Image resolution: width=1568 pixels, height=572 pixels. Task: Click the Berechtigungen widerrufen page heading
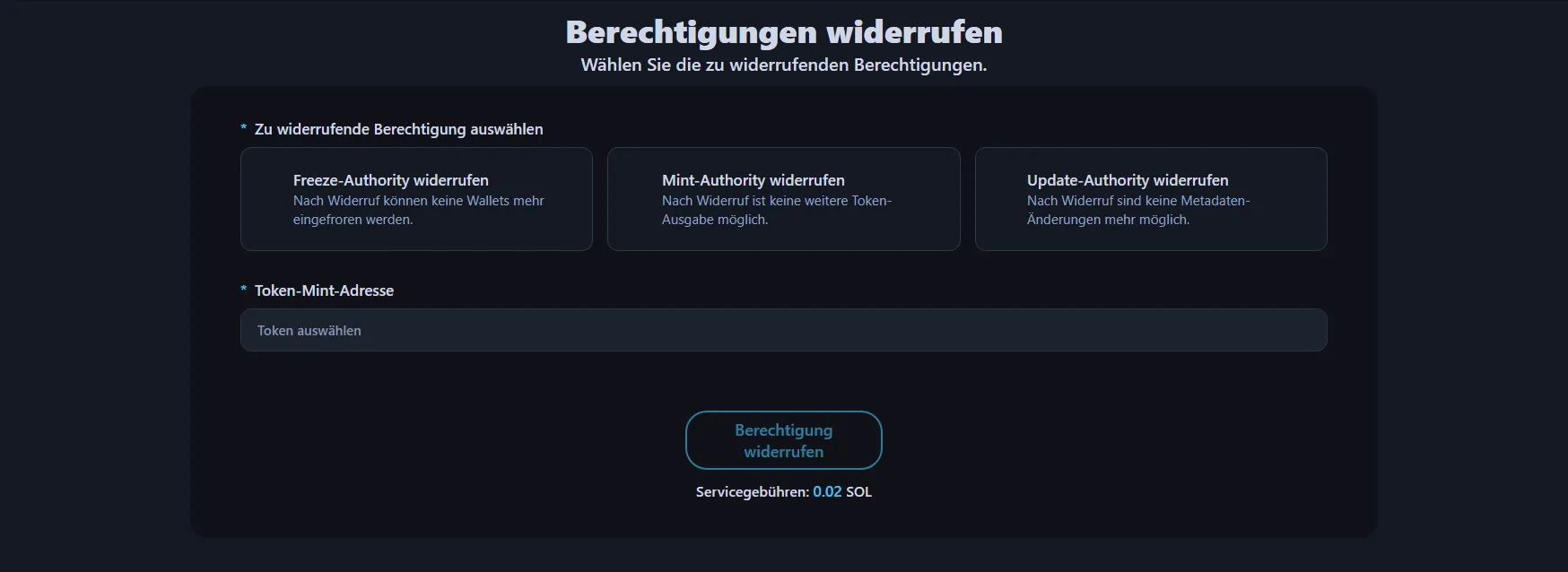[x=783, y=32]
